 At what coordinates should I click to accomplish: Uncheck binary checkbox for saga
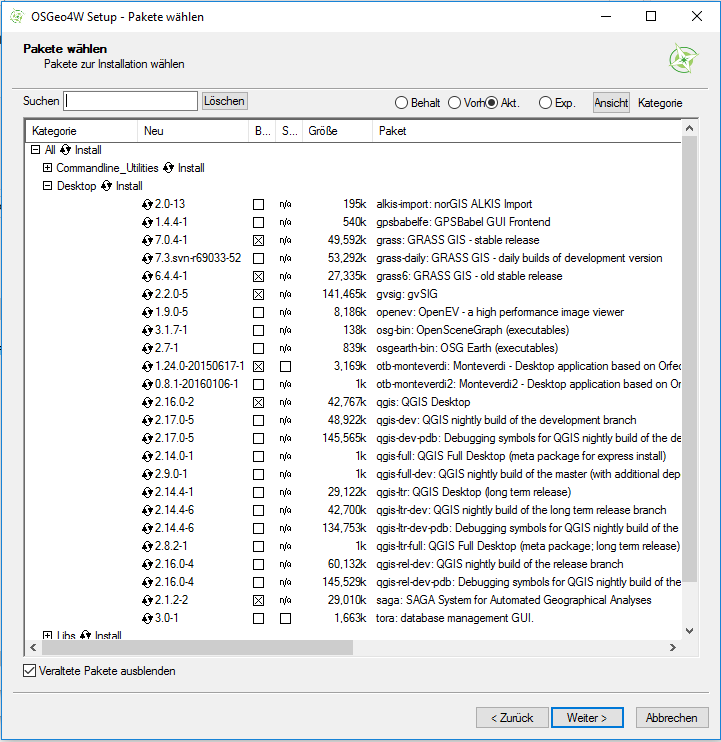point(258,600)
